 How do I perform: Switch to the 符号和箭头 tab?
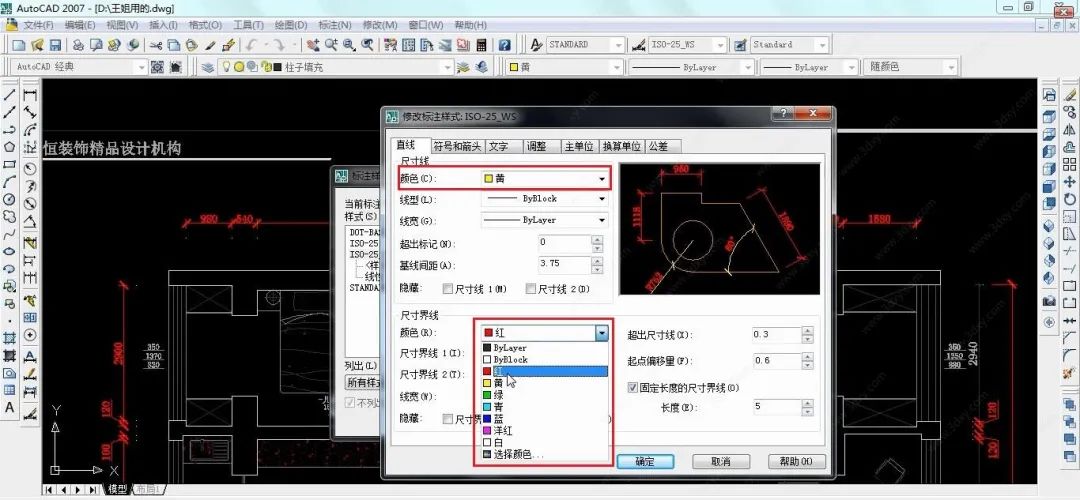pyautogui.click(x=457, y=147)
